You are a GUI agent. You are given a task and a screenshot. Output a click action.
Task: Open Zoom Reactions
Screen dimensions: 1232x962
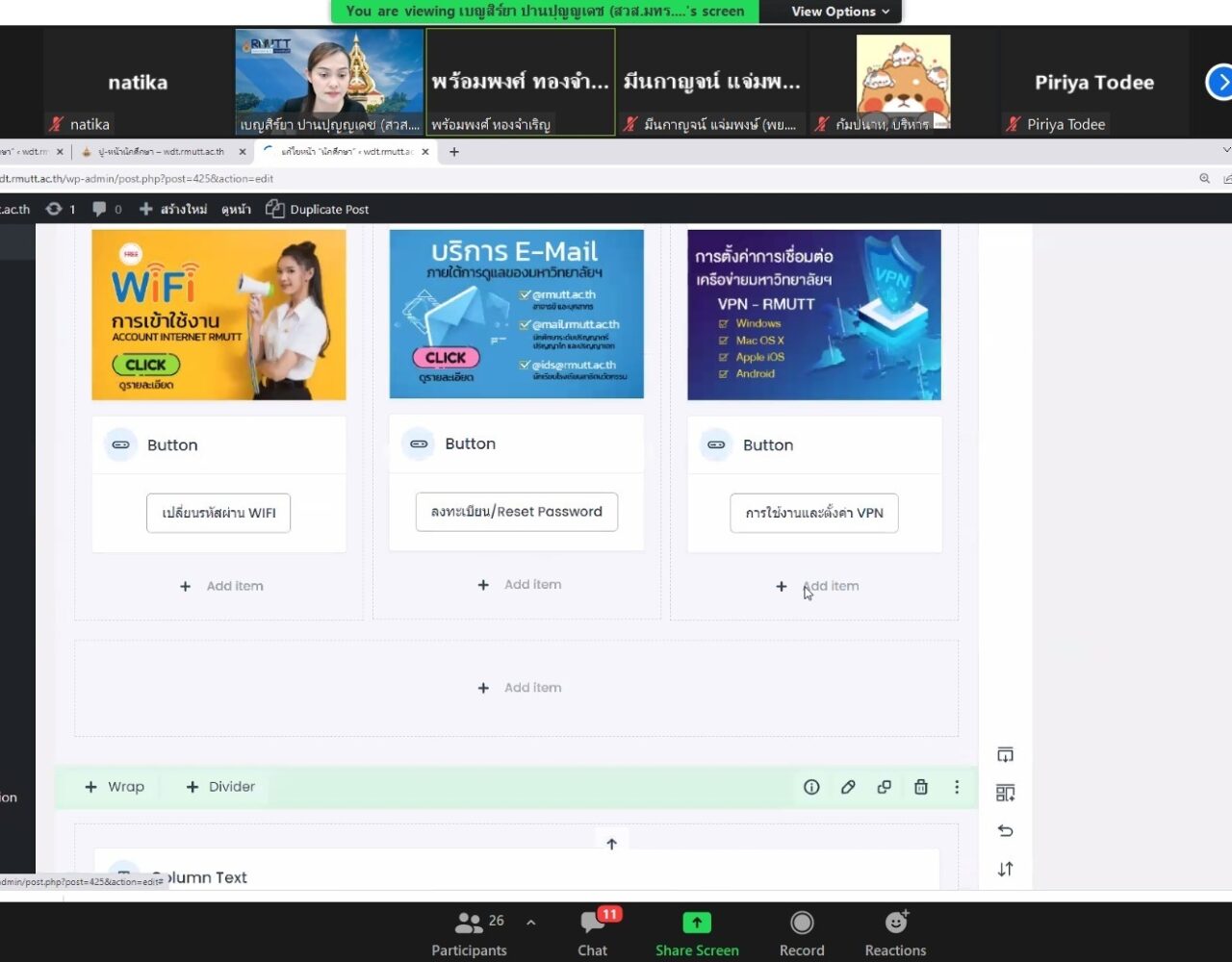895,934
